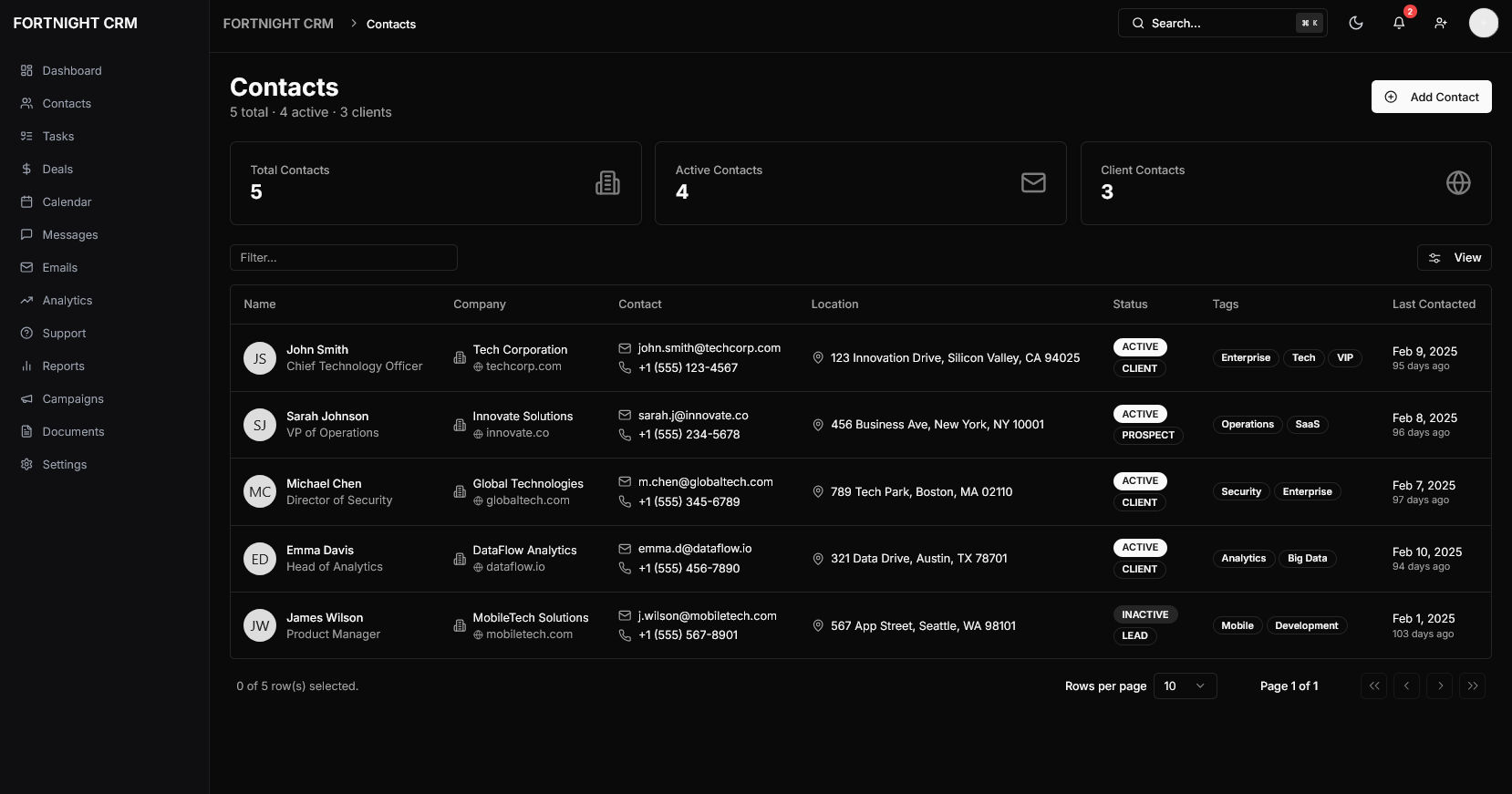The height and width of the screenshot is (794, 1512).
Task: Click the SaaS tag on Sarah Johnson
Action: coord(1308,425)
